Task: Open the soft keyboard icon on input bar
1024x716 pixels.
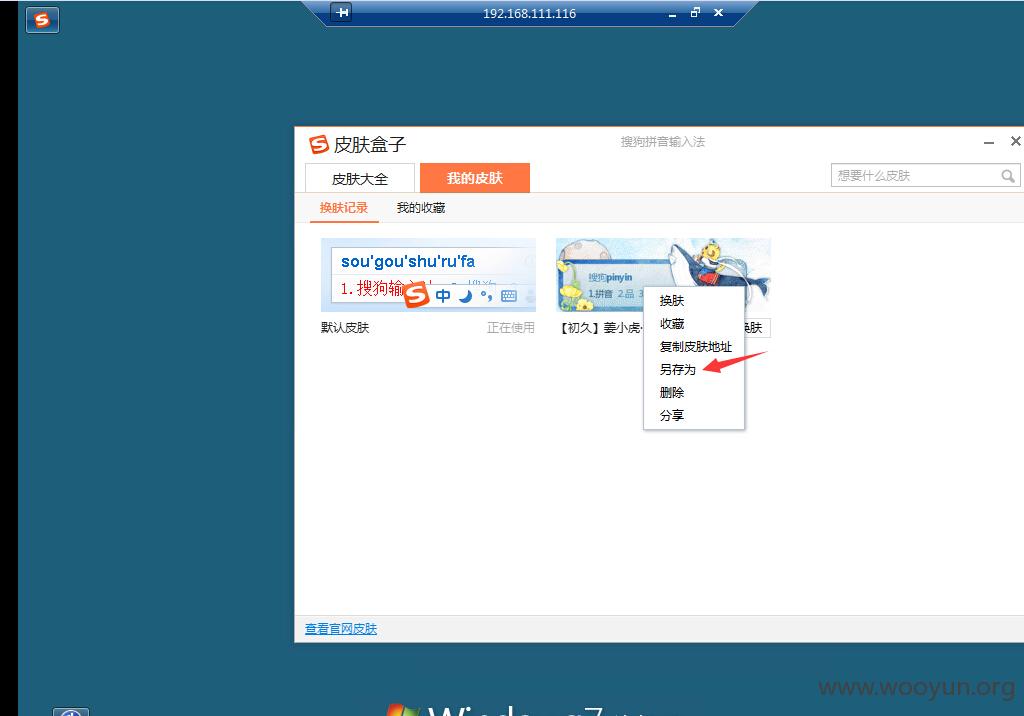Action: point(509,296)
